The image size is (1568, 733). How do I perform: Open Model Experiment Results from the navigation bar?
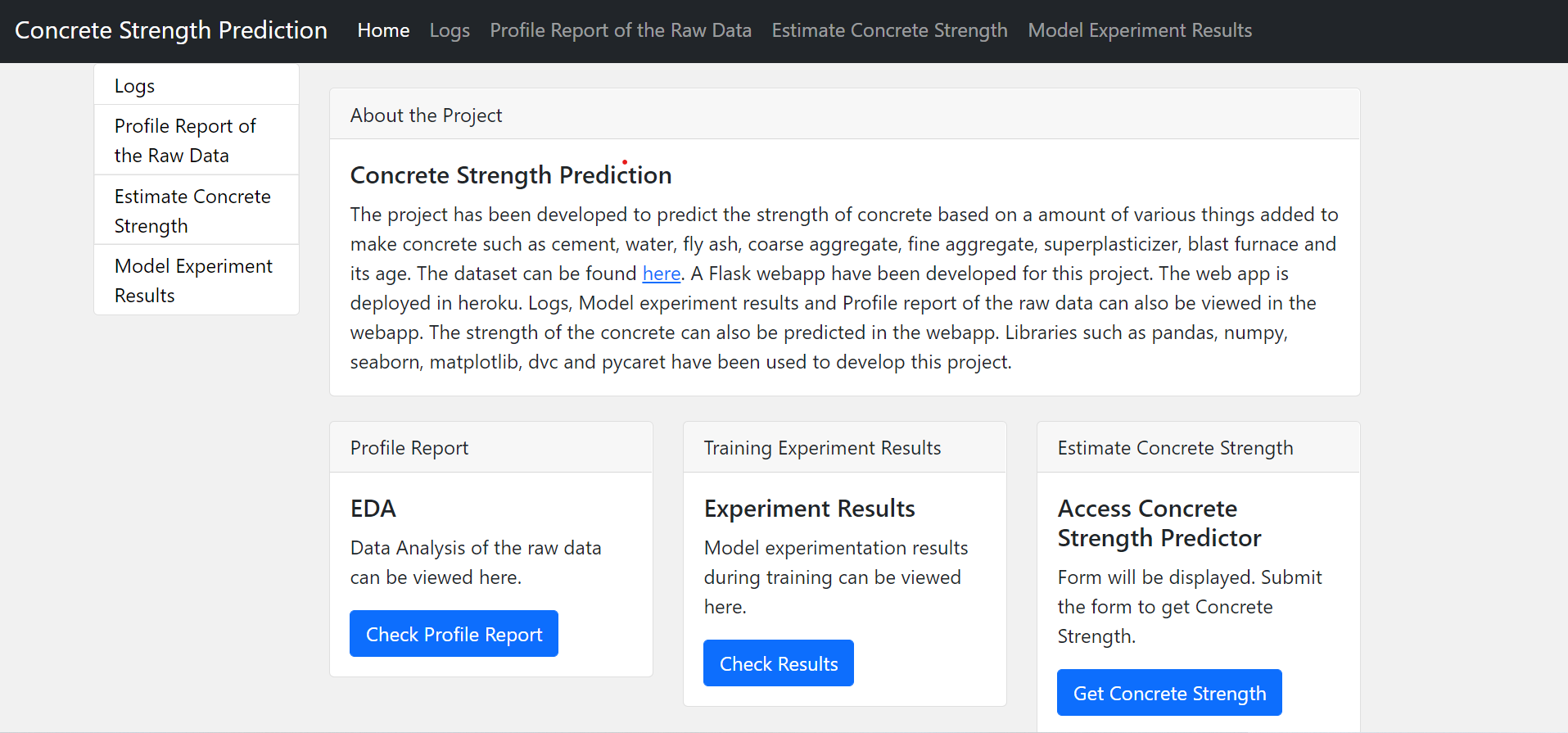coord(1139,30)
